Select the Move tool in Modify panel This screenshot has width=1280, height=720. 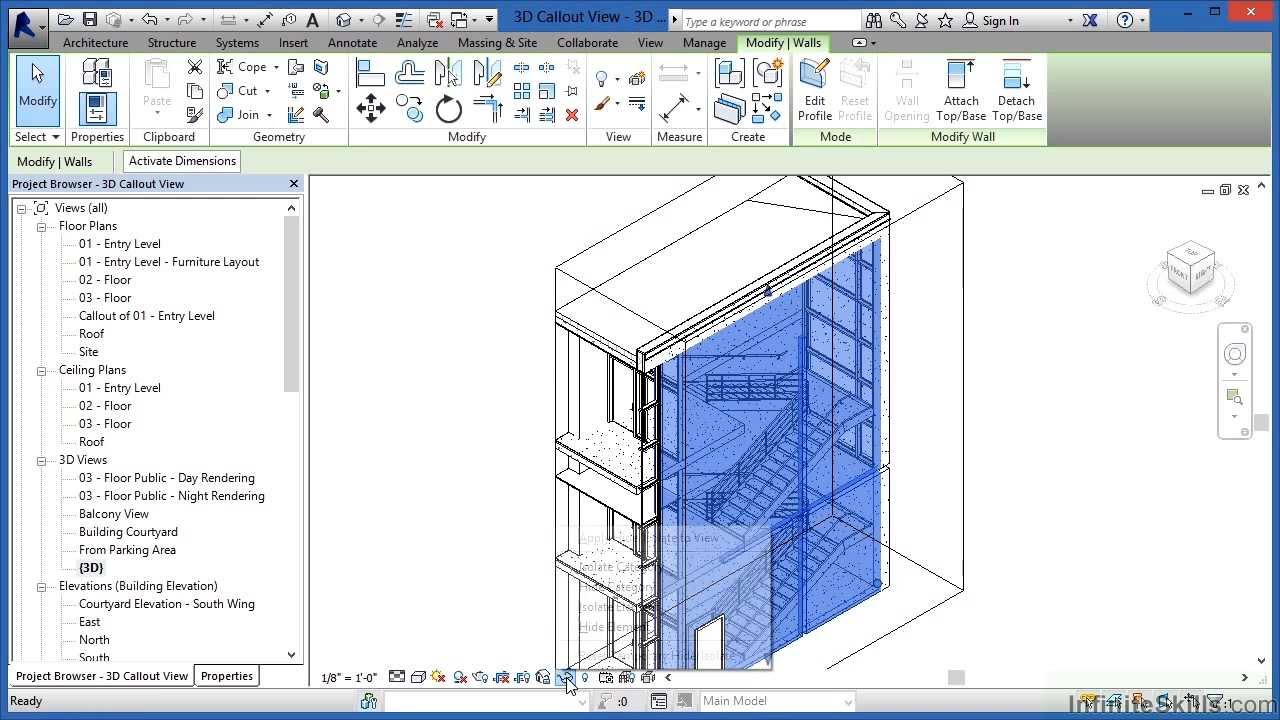click(x=371, y=108)
